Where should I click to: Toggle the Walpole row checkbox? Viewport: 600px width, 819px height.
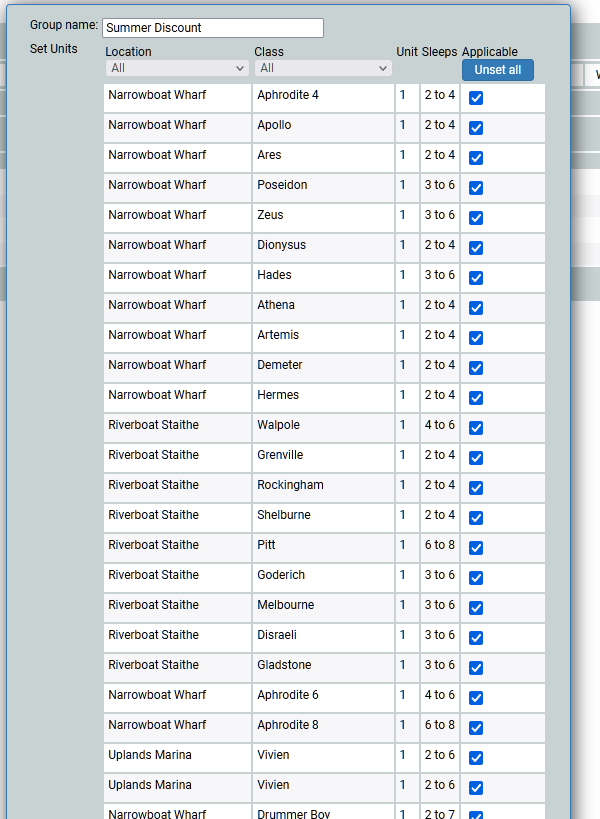click(476, 428)
